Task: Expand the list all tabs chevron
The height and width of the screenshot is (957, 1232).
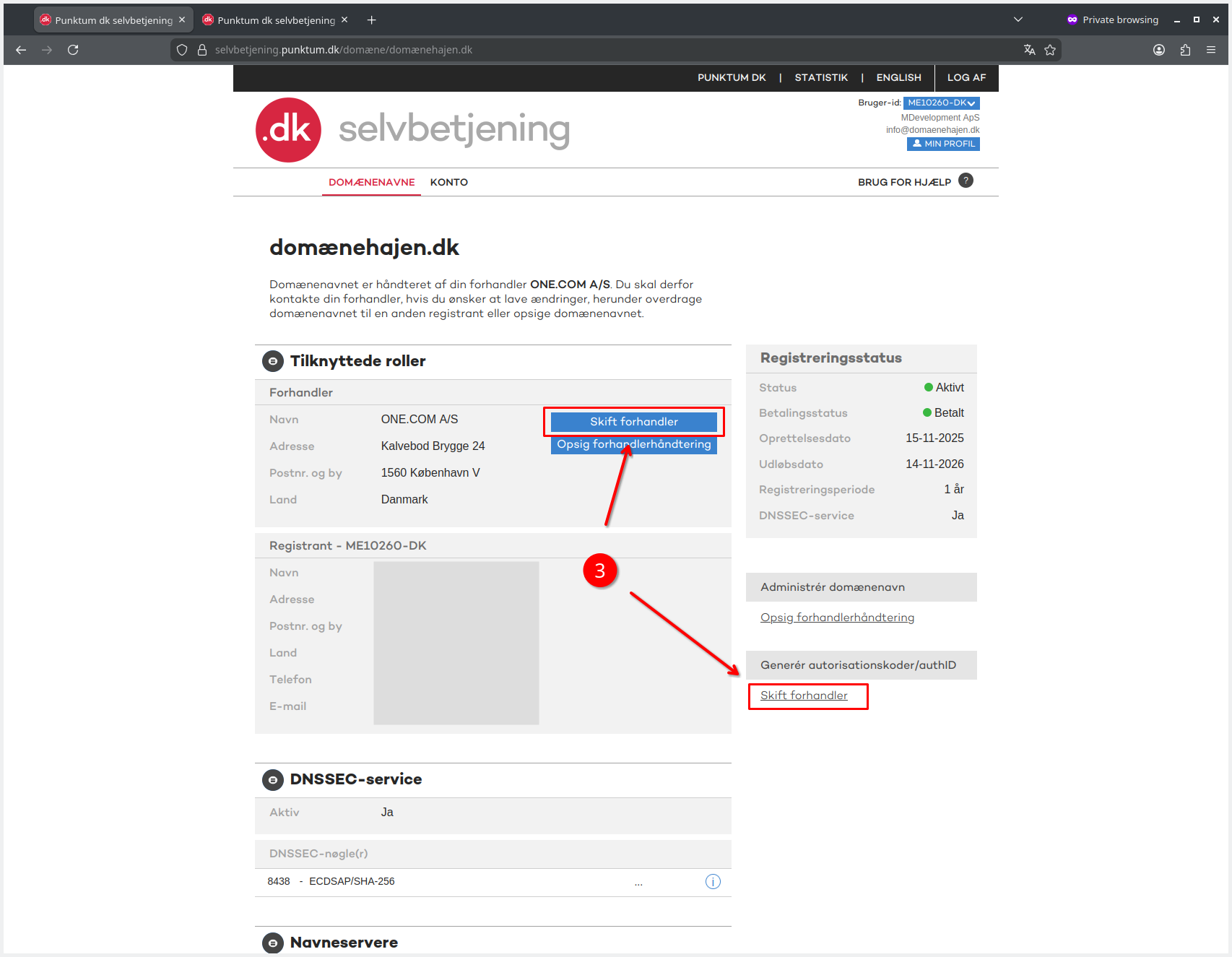Action: point(1018,20)
